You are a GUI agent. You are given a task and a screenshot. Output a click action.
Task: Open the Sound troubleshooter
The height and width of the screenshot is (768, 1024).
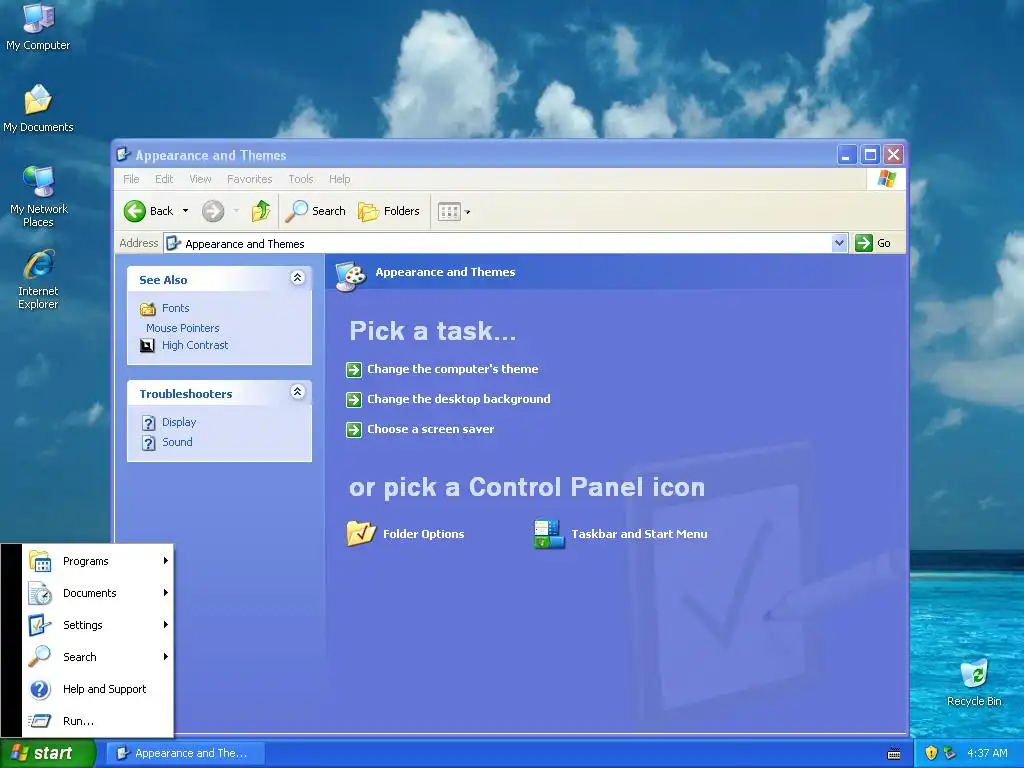(x=177, y=442)
